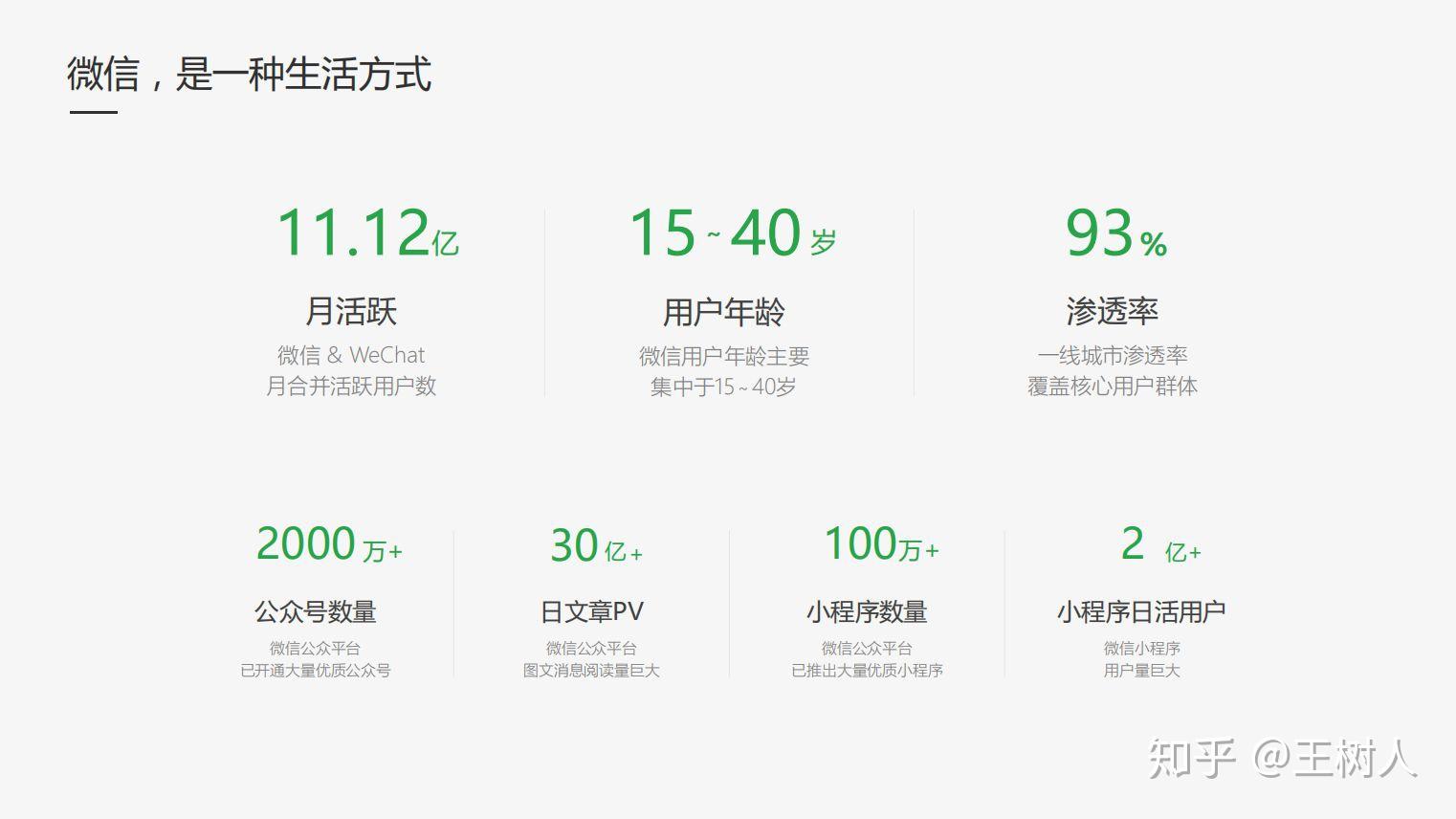Click the "小程序数量" heading
Image resolution: width=1456 pixels, height=819 pixels.
[x=868, y=611]
